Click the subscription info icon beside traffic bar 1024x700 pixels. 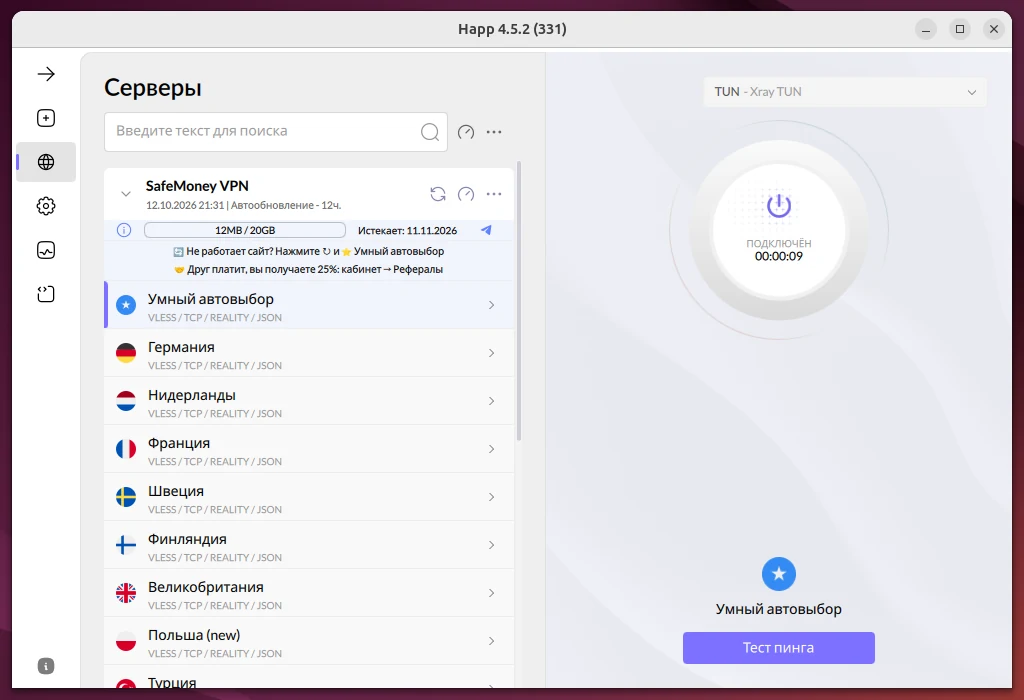124,230
